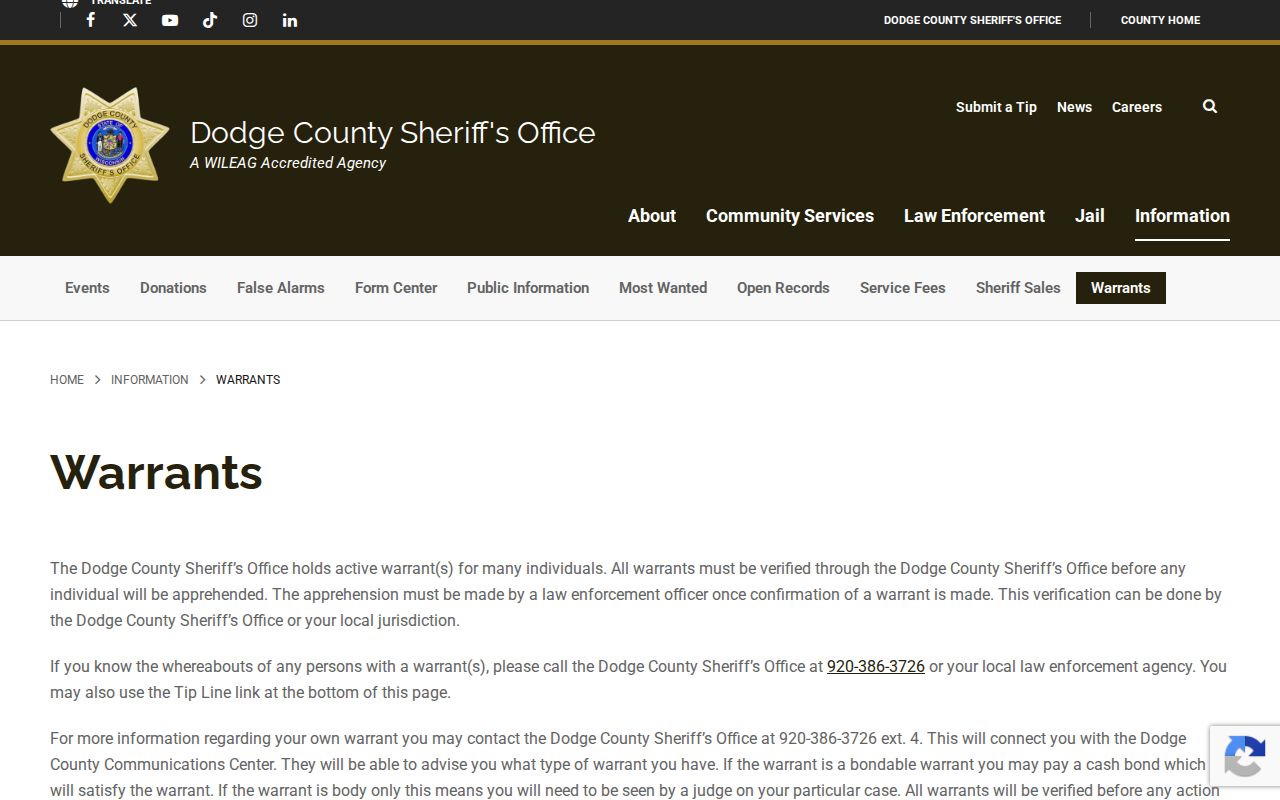Open the Dodge County Sheriff's Office top link

(972, 20)
